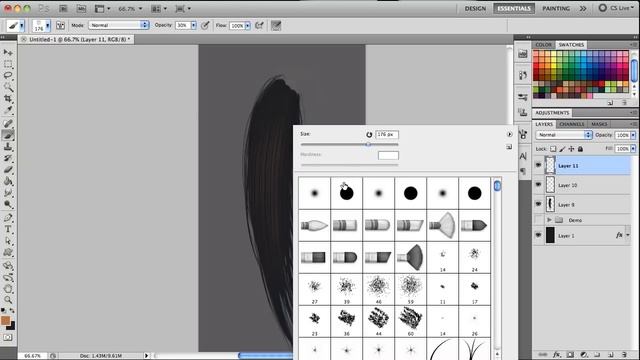
Task: Select Layer 10 in layers panel
Action: pos(582,185)
